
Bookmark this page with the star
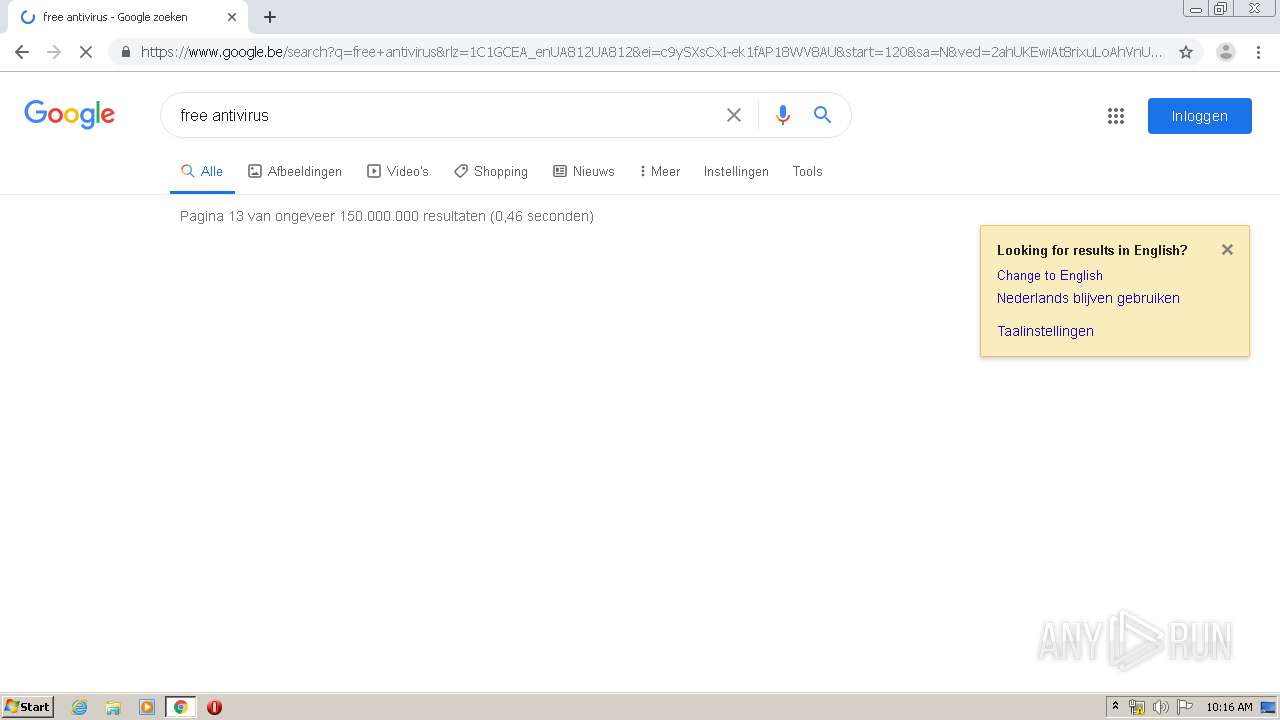(1186, 52)
